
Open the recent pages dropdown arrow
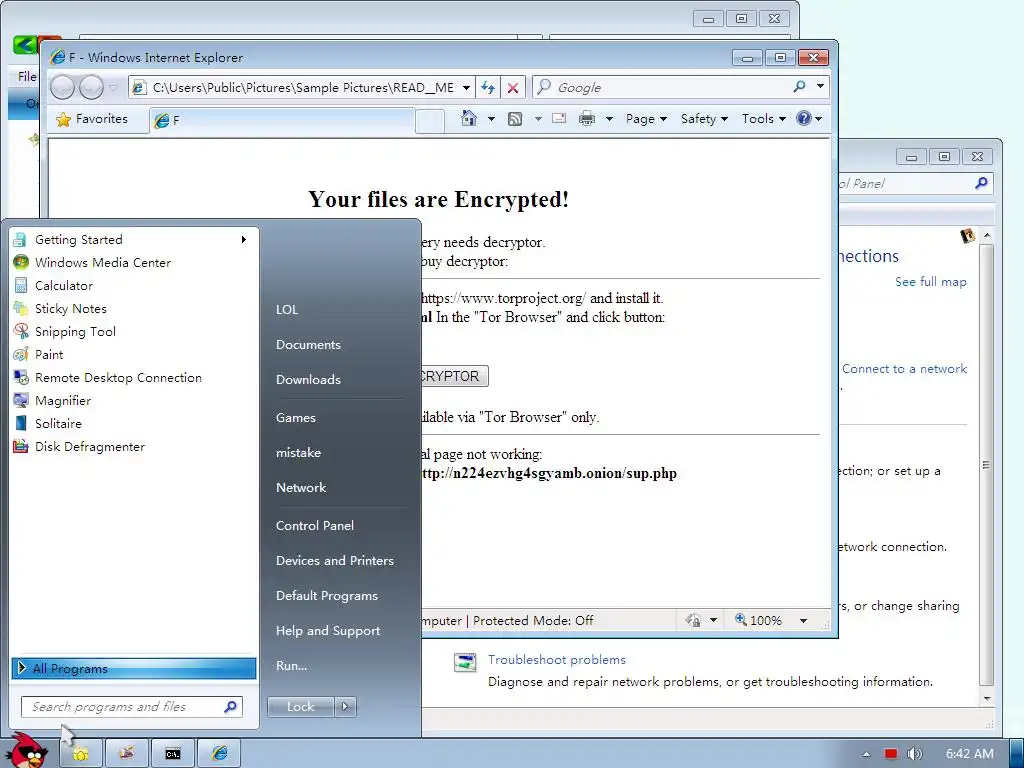point(114,88)
